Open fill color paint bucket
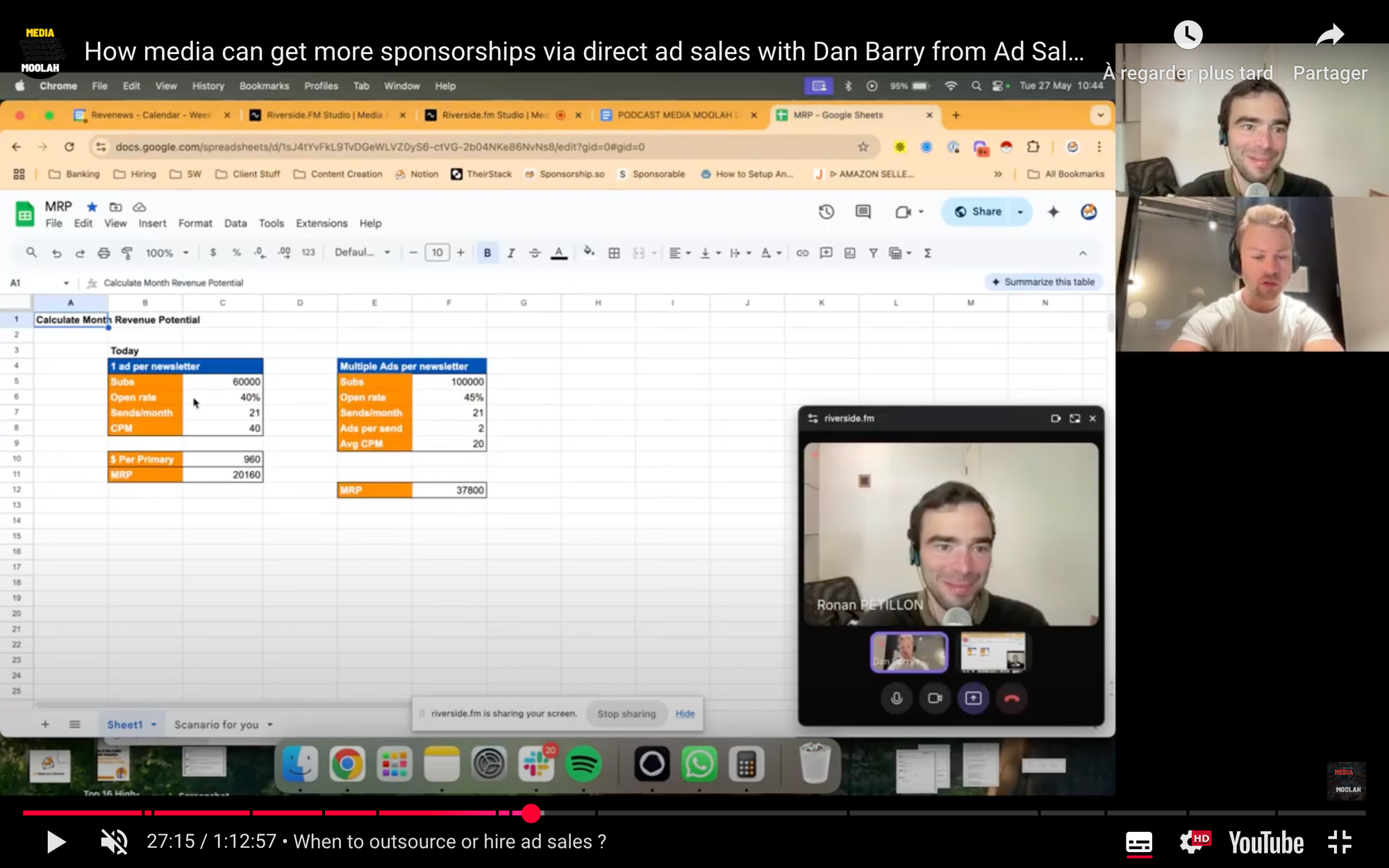 coord(589,253)
